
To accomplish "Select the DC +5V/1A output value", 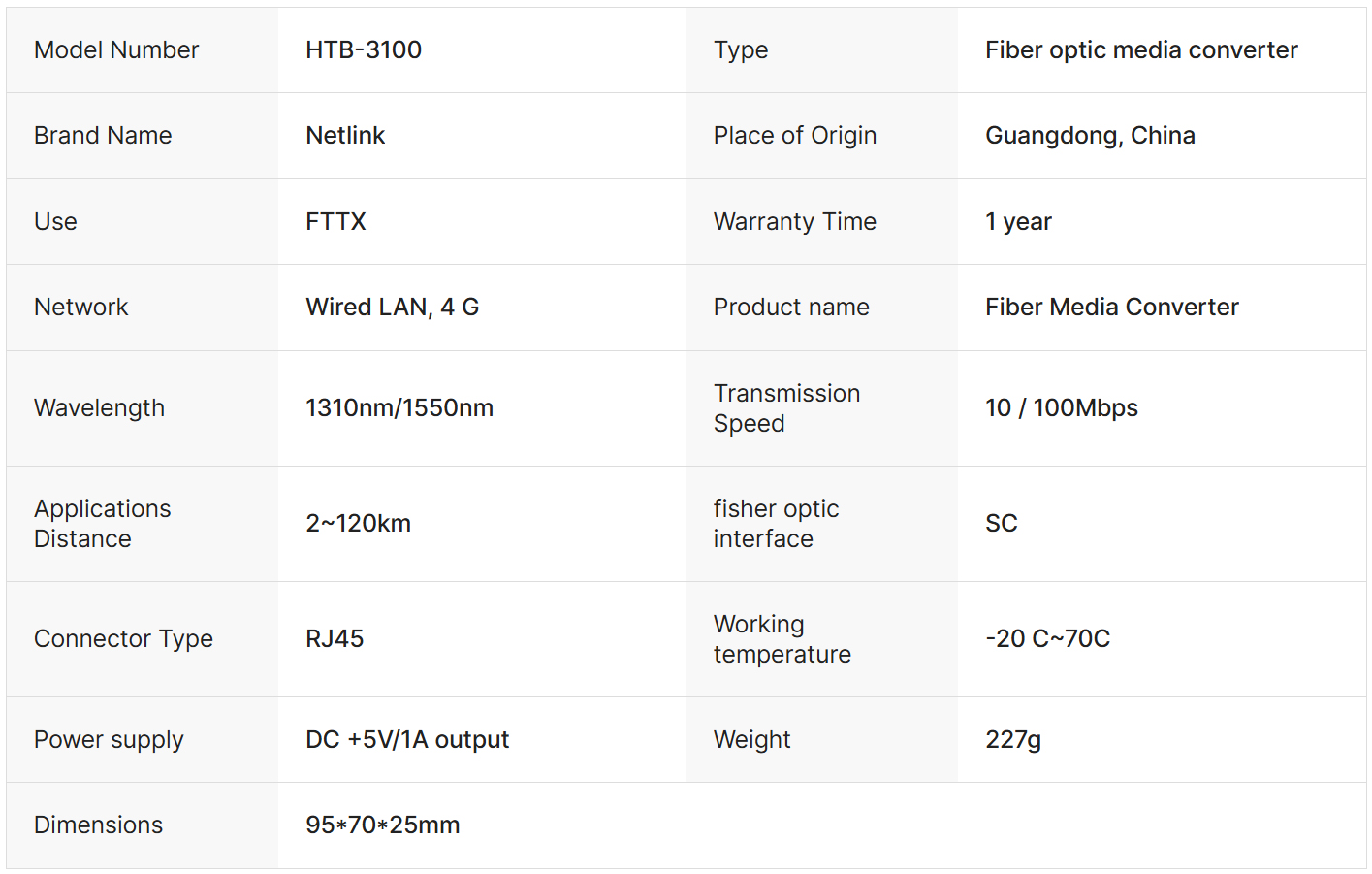I will pos(407,740).
